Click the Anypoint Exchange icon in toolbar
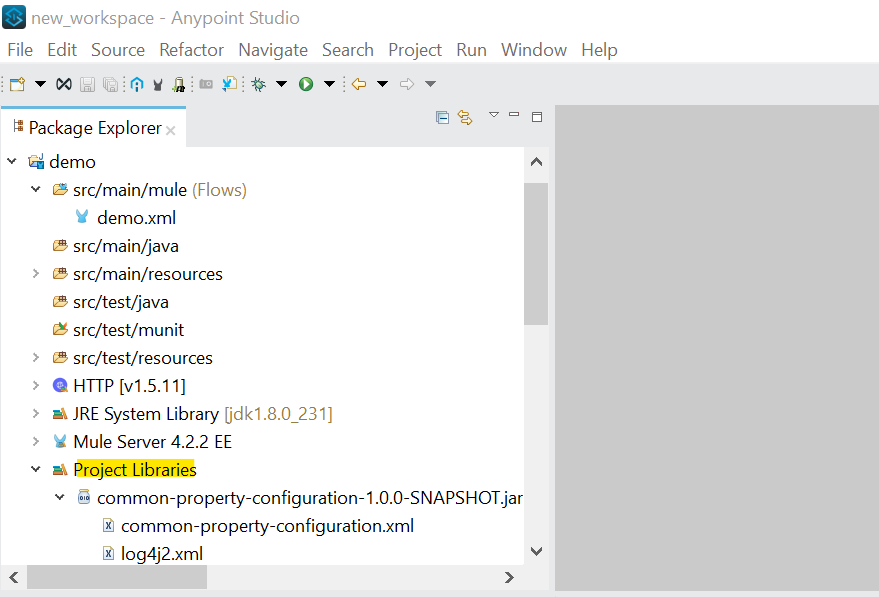This screenshot has height=597, width=879. [x=137, y=84]
